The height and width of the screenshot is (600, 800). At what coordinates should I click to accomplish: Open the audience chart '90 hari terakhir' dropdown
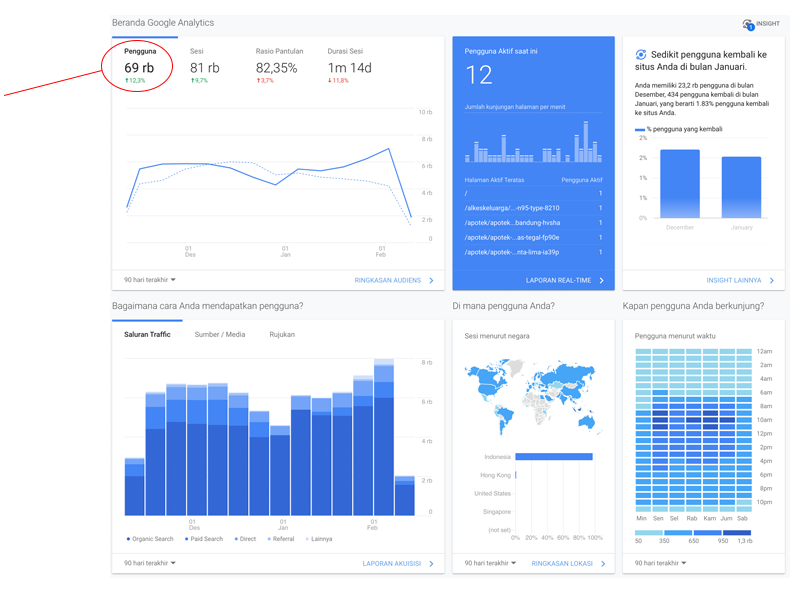point(149,280)
